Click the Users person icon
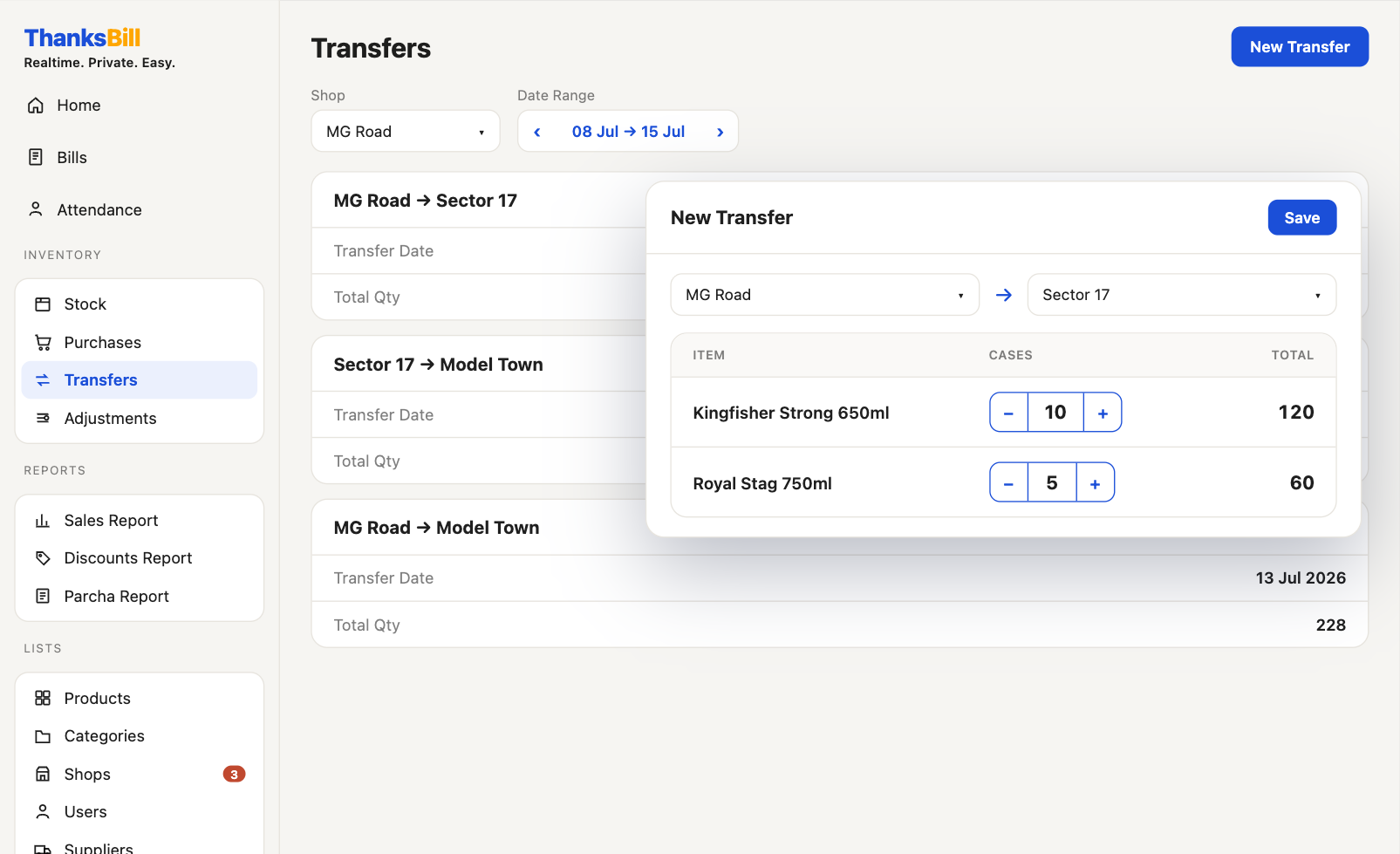 click(43, 812)
